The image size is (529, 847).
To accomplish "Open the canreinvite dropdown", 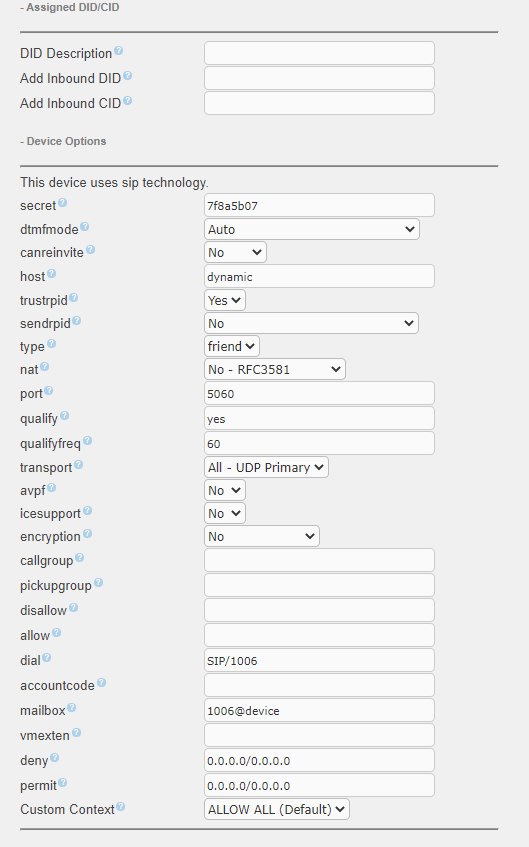I will pos(235,252).
